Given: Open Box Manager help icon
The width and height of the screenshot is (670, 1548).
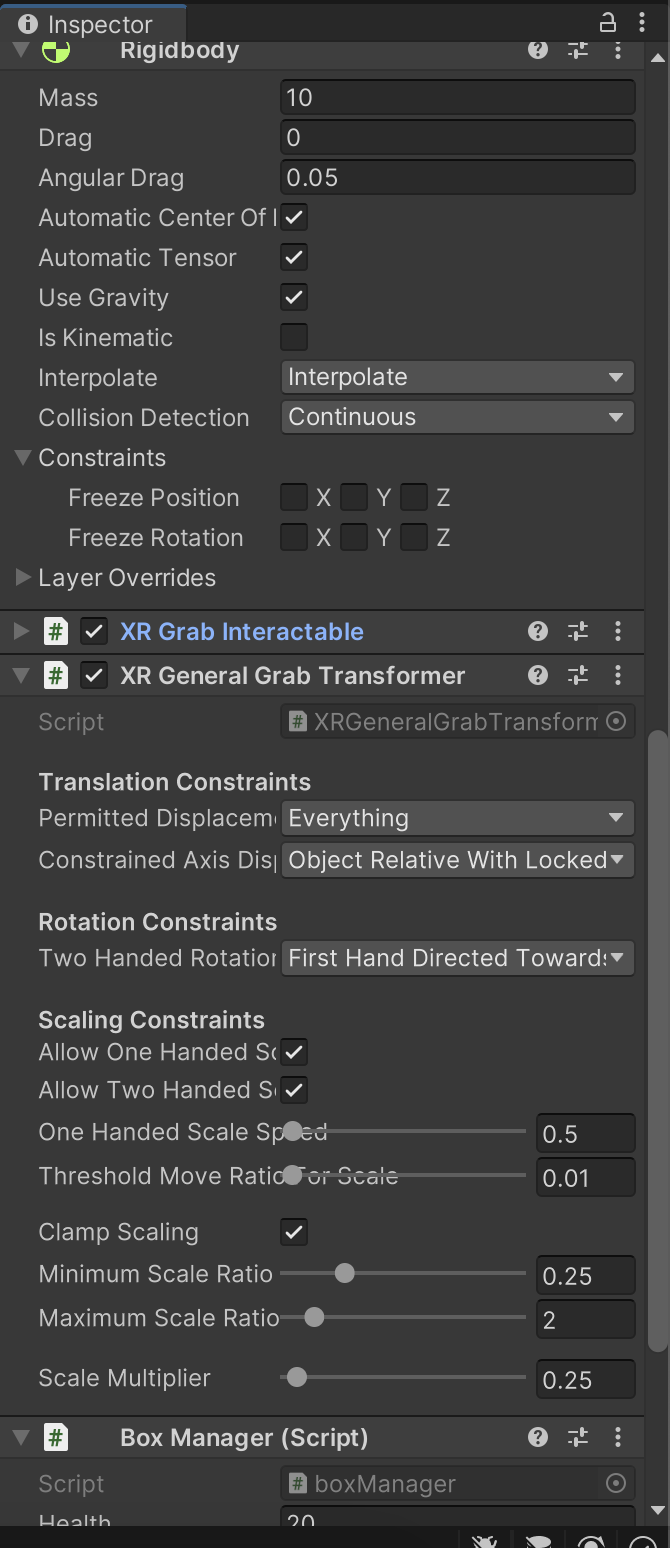Looking at the screenshot, I should tap(538, 1437).
